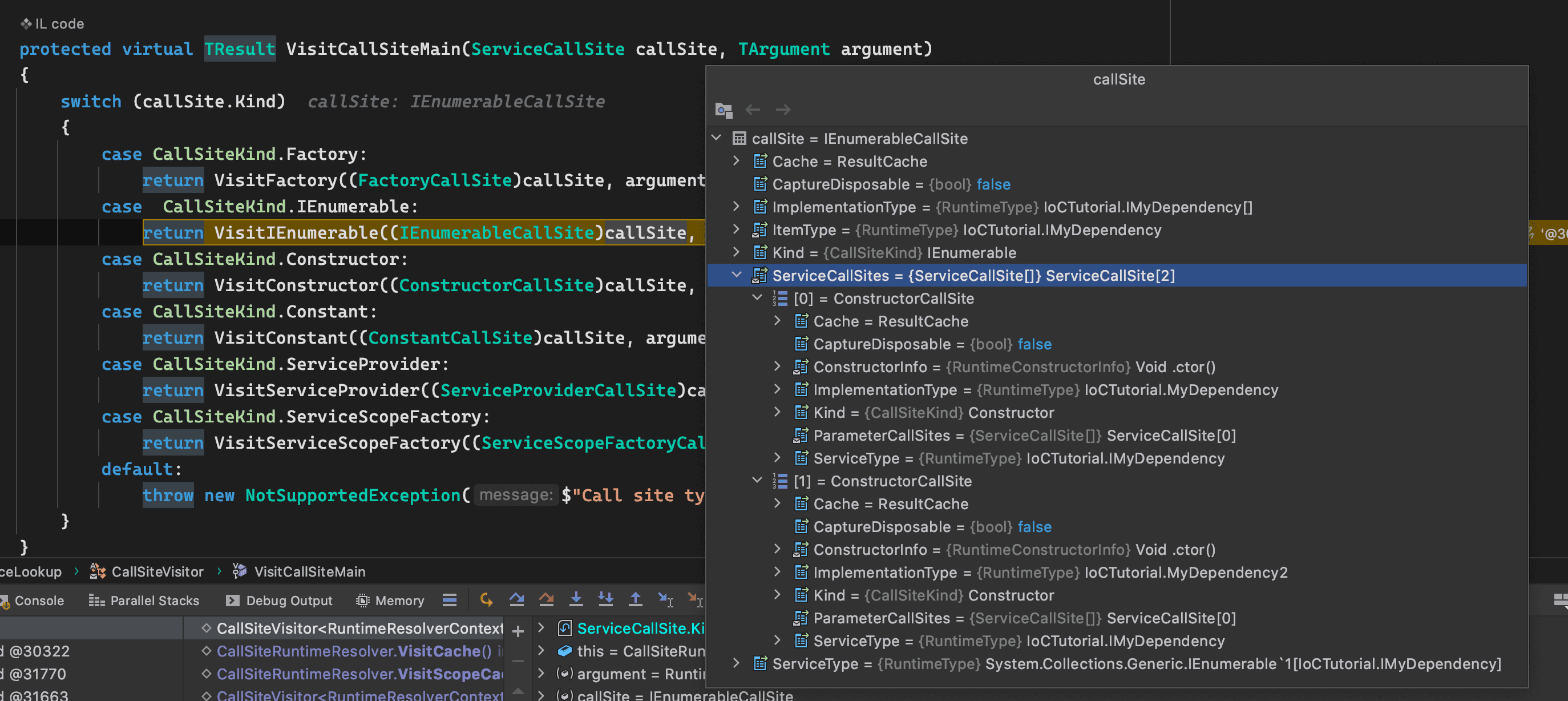Screen dimensions: 1568x701
Task: Click the Force Step Over icon
Action: (547, 600)
